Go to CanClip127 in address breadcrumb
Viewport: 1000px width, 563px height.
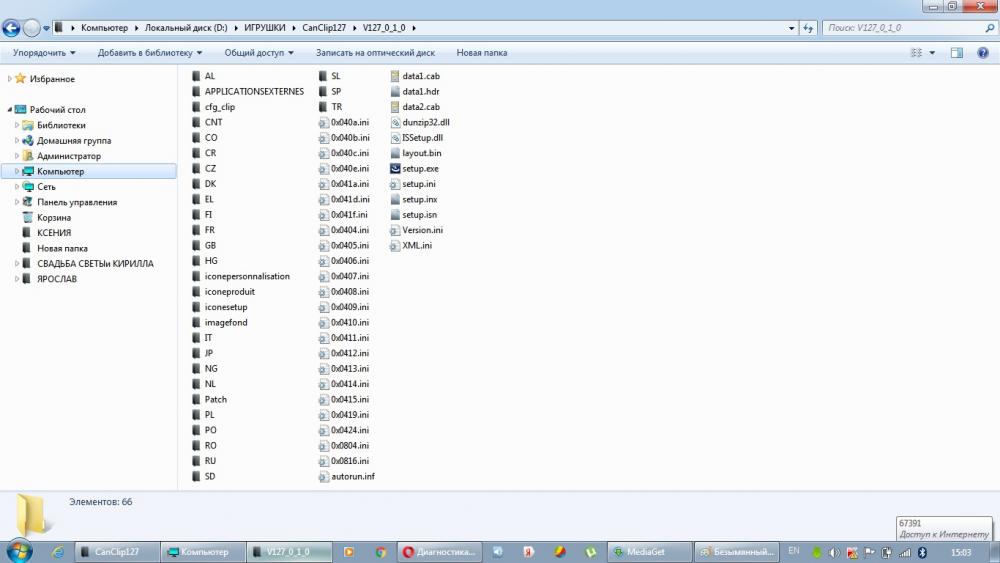click(324, 28)
